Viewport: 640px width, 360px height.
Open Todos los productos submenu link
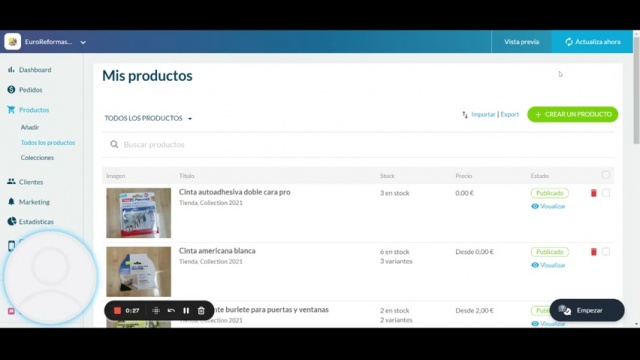pos(48,142)
